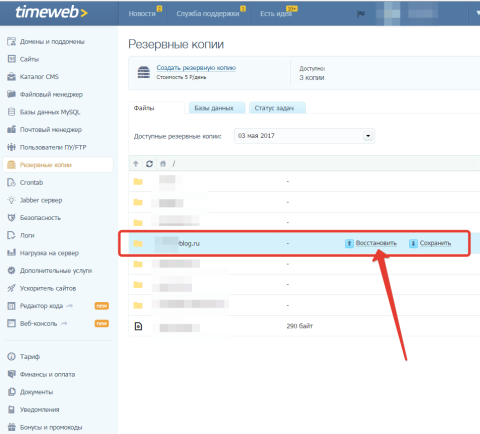Switch to the Статус задач tab

pos(277,108)
